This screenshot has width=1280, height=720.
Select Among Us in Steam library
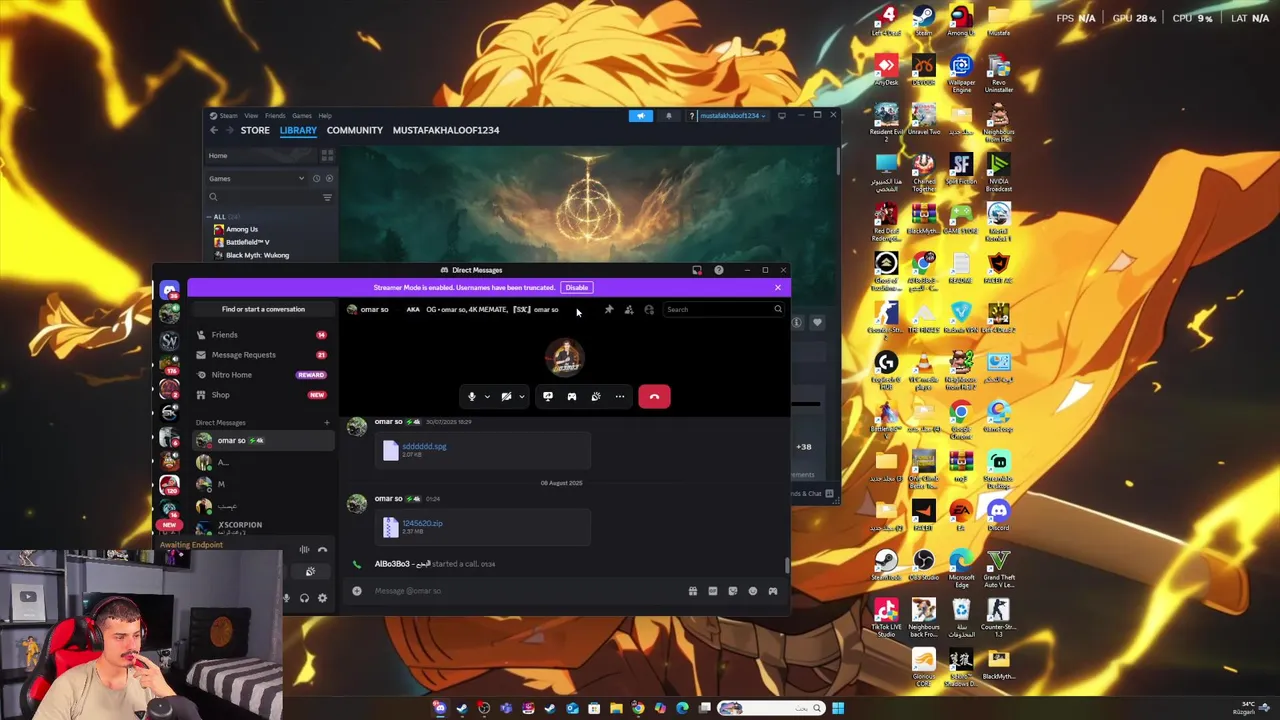tap(241, 230)
